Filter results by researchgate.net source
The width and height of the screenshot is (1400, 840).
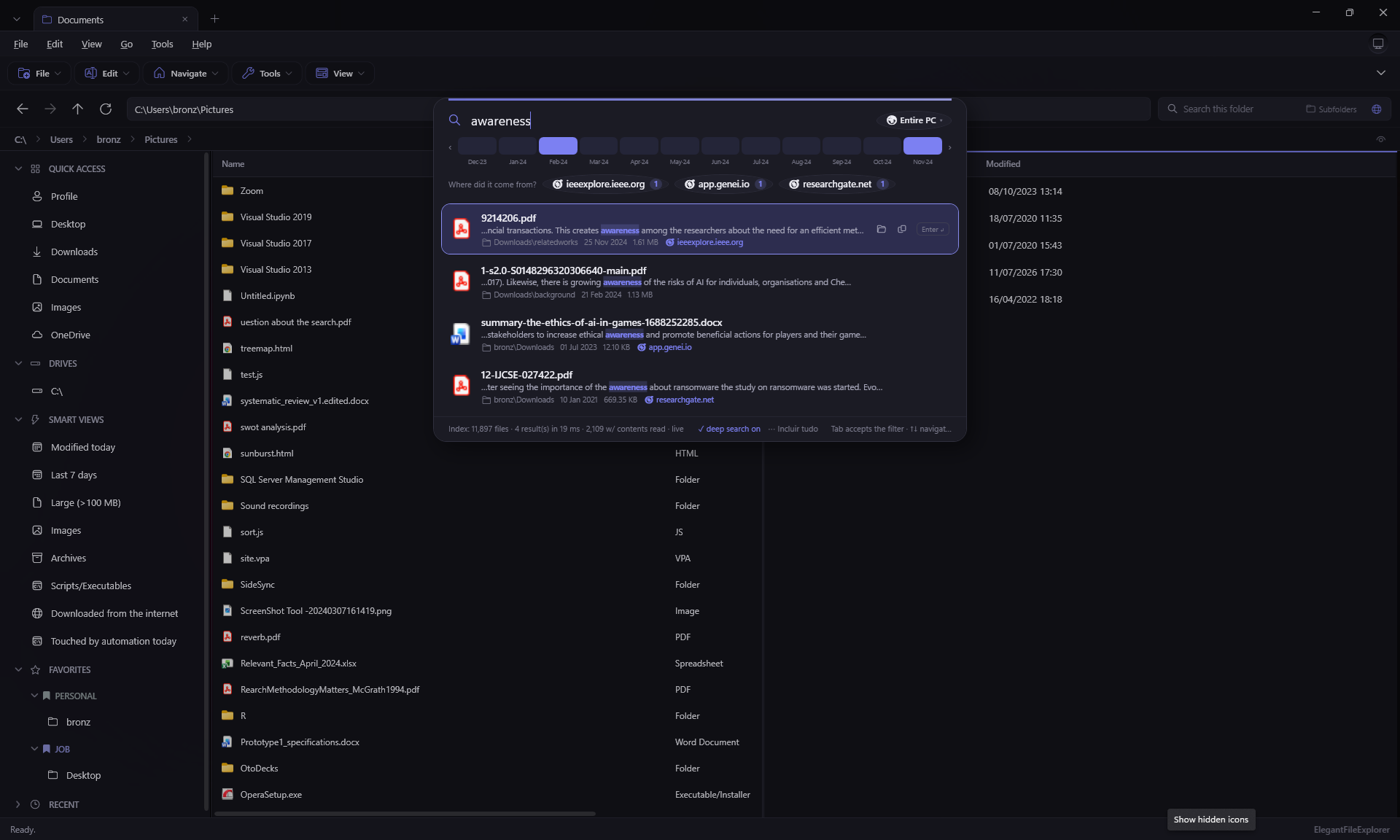837,184
